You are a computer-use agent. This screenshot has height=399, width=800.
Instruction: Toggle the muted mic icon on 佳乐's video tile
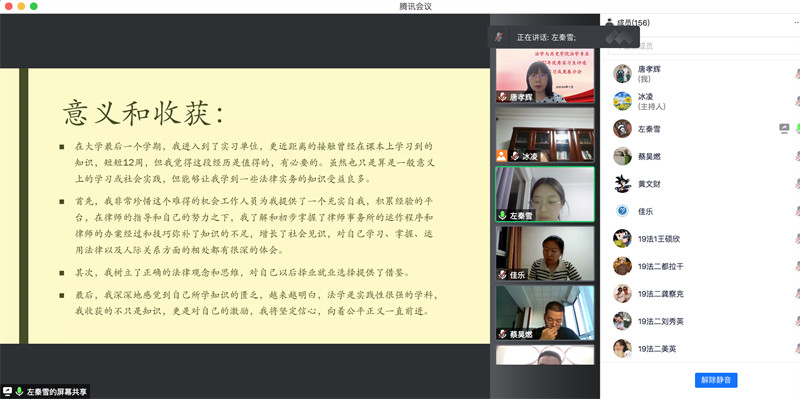pos(503,275)
